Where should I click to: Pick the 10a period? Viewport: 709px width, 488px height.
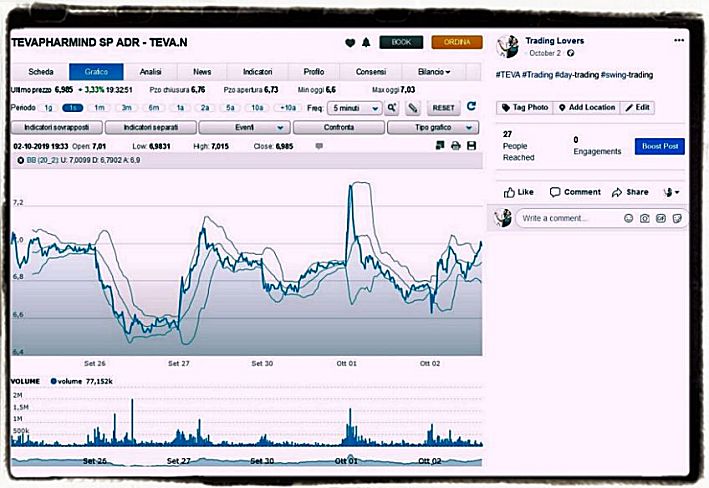coord(257,108)
